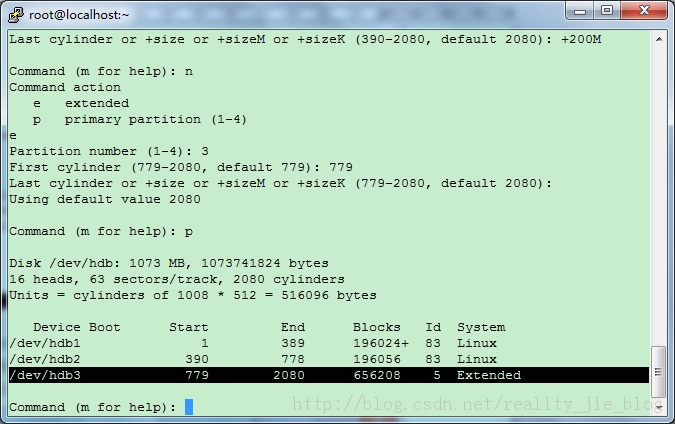Click the scrollbar down arrow
The width and height of the screenshot is (675, 424).
click(659, 406)
